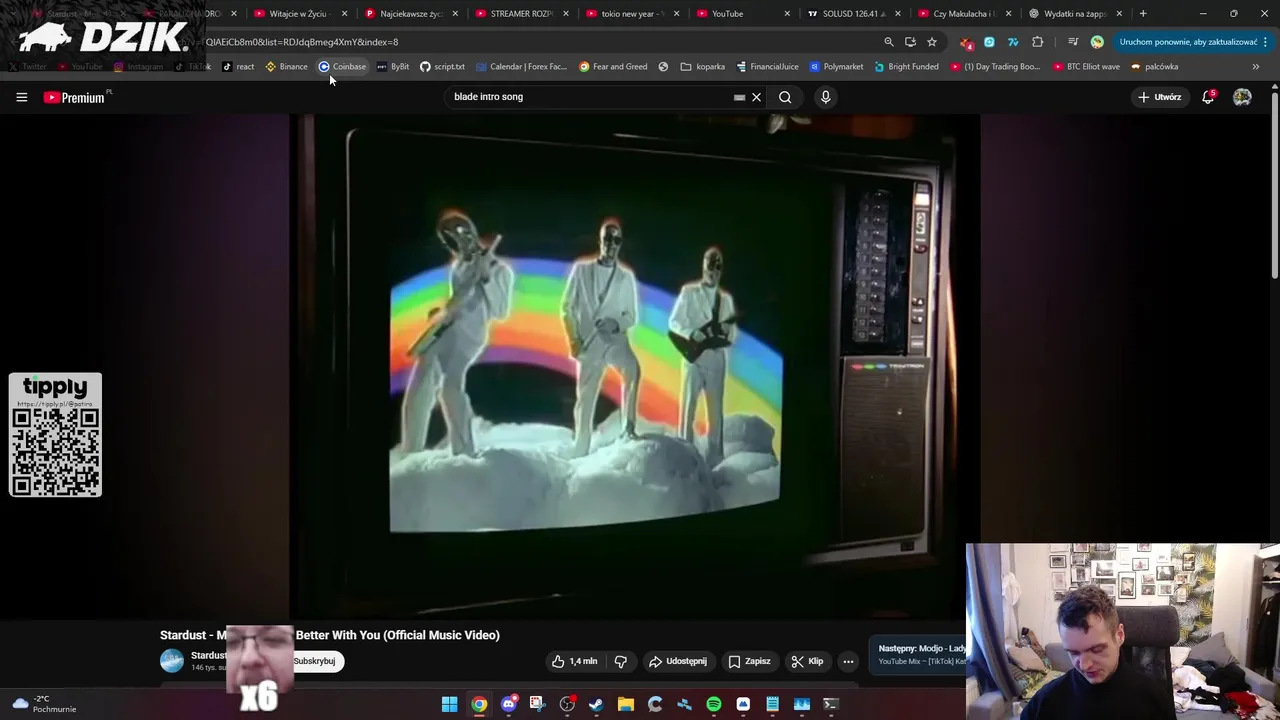The width and height of the screenshot is (1280, 720).
Task: Show more bookmarks with the double chevron
Action: pyautogui.click(x=1255, y=67)
